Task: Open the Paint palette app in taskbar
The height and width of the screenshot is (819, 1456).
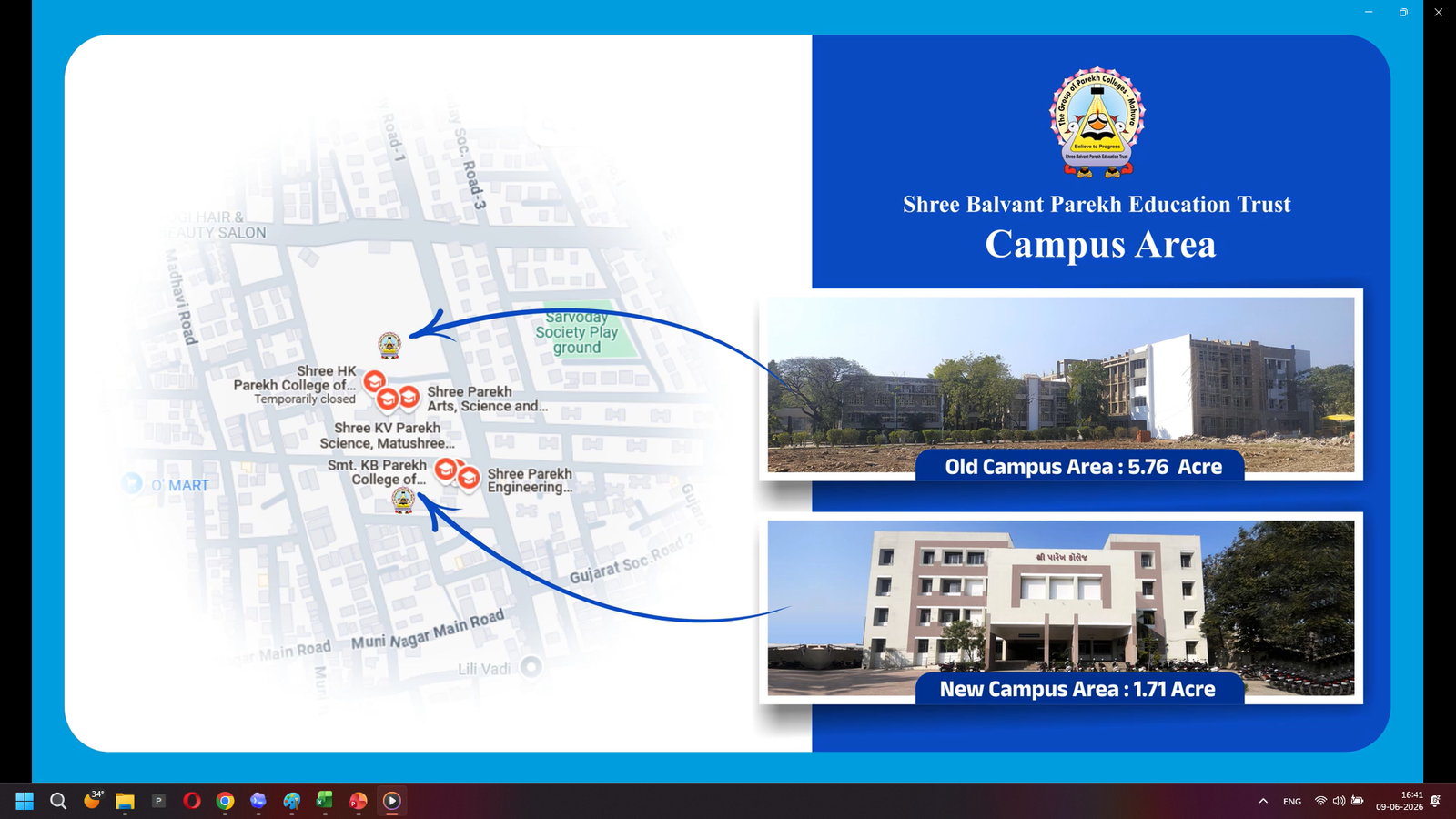Action: [x=292, y=801]
